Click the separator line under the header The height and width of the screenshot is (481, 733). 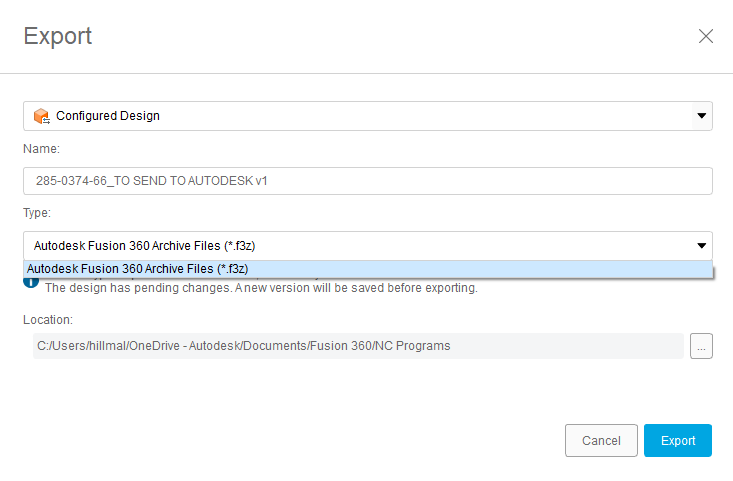coord(366,73)
